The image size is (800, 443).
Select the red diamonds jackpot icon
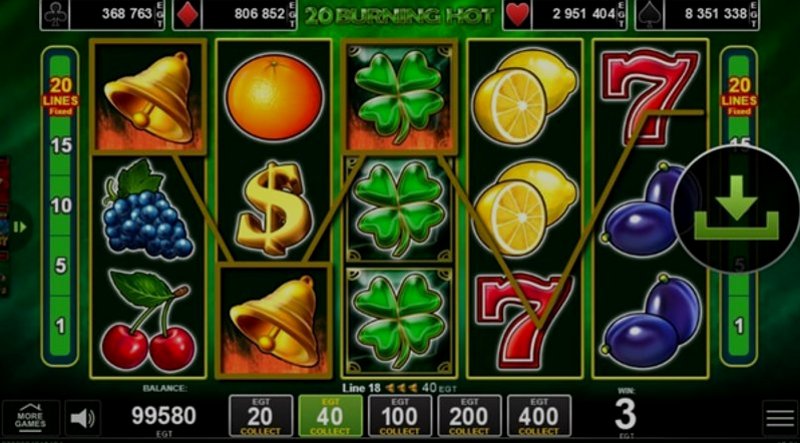pos(187,15)
